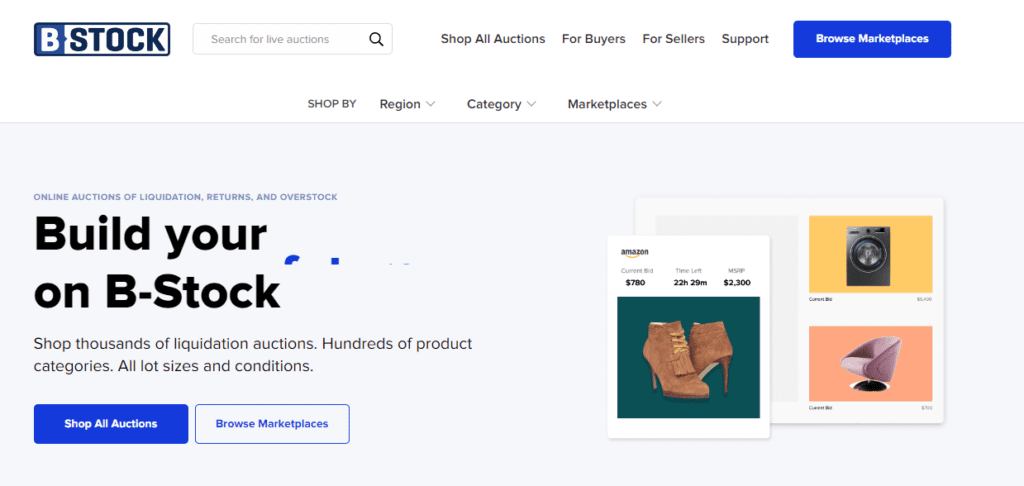Screen dimensions: 1024x486
Task: Click the blue Shop All Auctions hero button
Action: (x=111, y=424)
